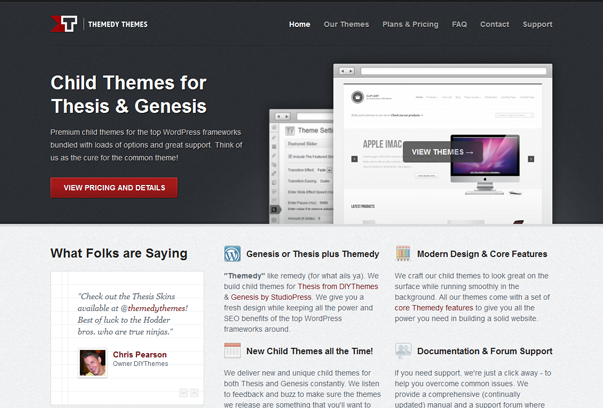Open the Home menu item
Screen dimensions: 603x408
300,24
